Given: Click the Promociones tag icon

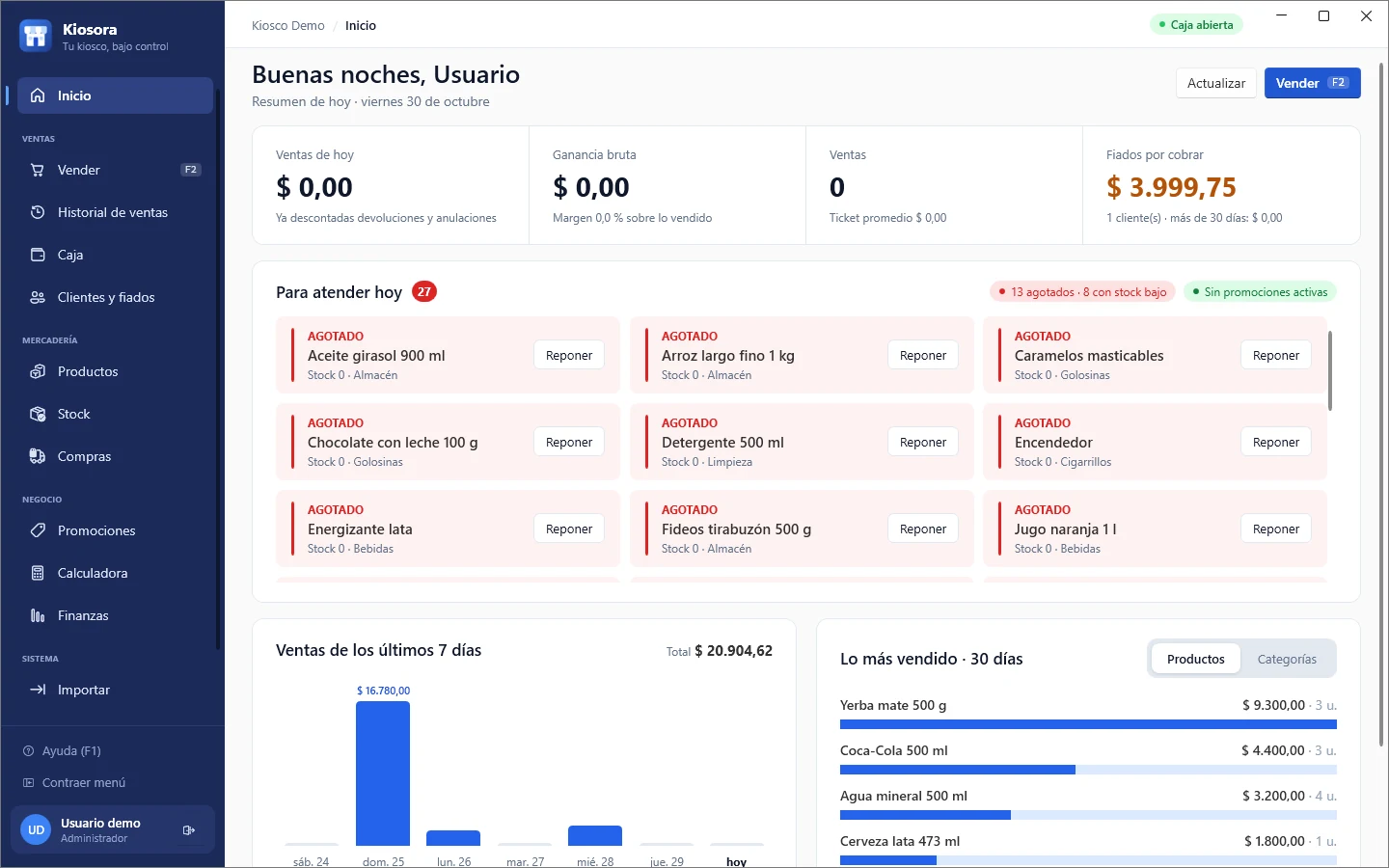Looking at the screenshot, I should click(38, 530).
